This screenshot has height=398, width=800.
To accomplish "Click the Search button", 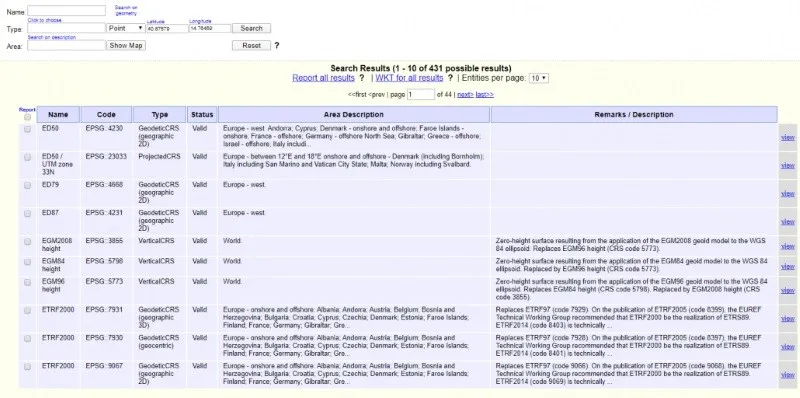I will [x=251, y=28].
